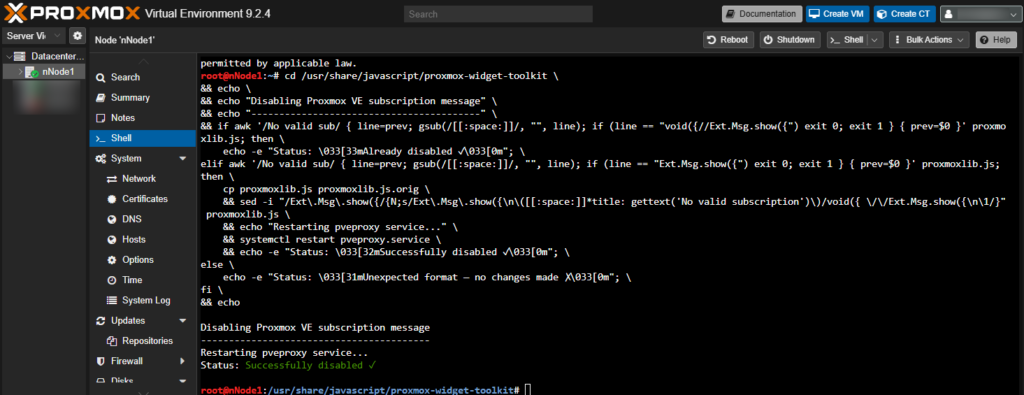The width and height of the screenshot is (1024, 395).
Task: Click the Shutdown power icon
Action: coord(768,40)
